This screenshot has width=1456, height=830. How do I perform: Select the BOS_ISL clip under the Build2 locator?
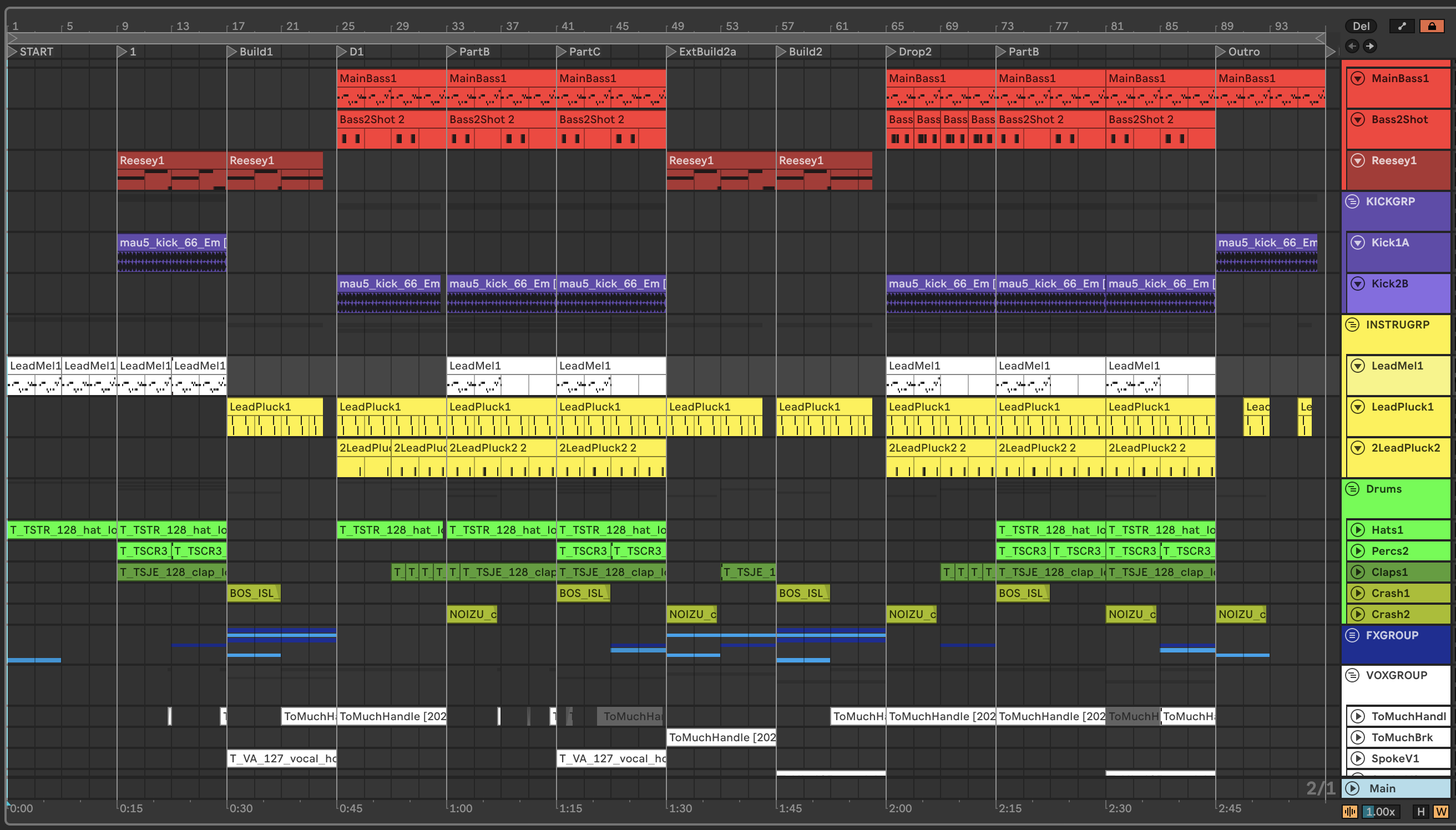point(803,593)
